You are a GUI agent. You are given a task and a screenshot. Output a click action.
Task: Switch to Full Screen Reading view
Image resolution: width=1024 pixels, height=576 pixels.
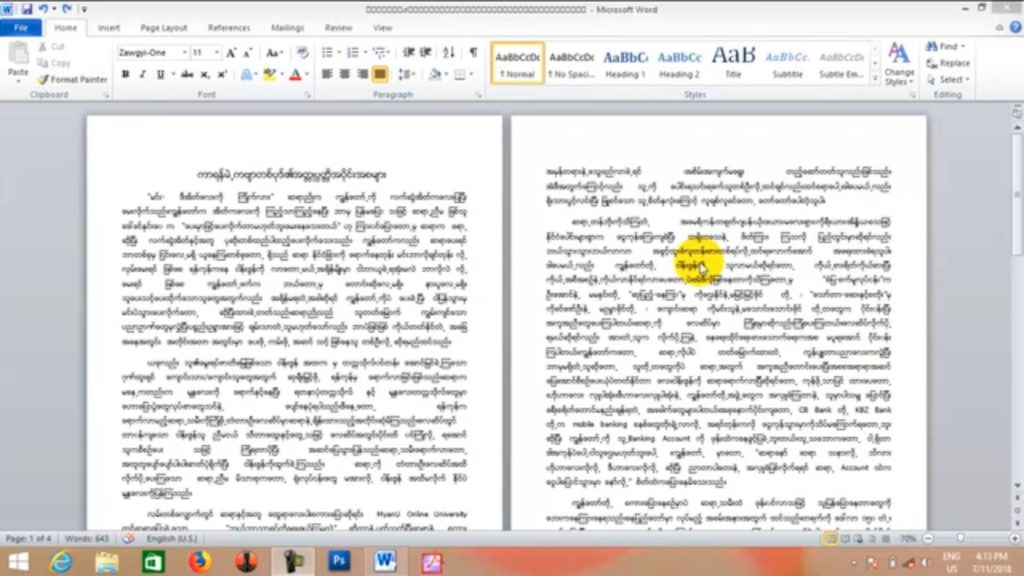(845, 539)
